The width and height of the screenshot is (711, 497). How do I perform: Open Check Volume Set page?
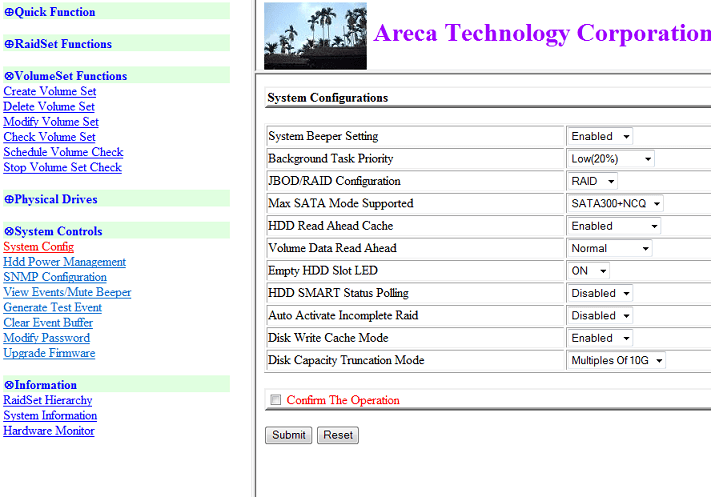49,137
